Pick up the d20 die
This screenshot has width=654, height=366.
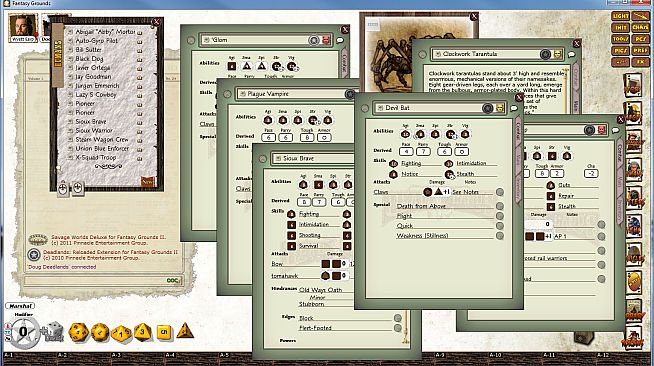tap(78, 332)
